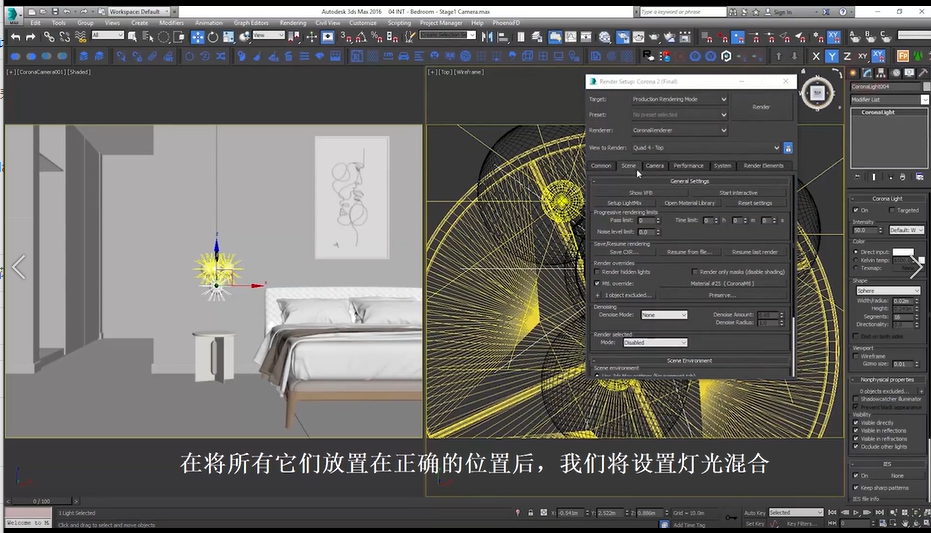The width and height of the screenshot is (931, 533).
Task: Restrict transform to Y axis
Action: (x=831, y=56)
